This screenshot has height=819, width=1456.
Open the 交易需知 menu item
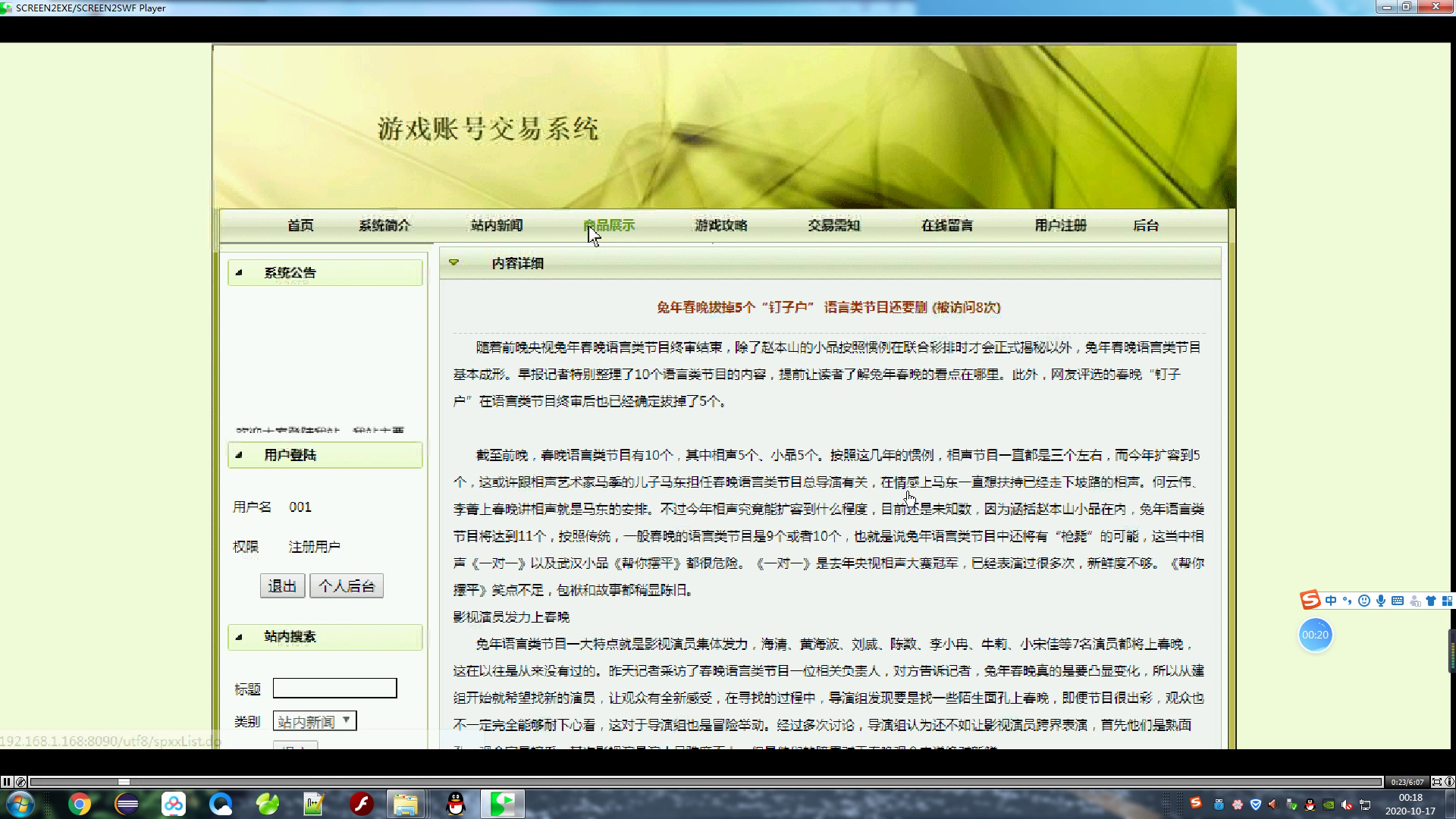click(x=834, y=225)
